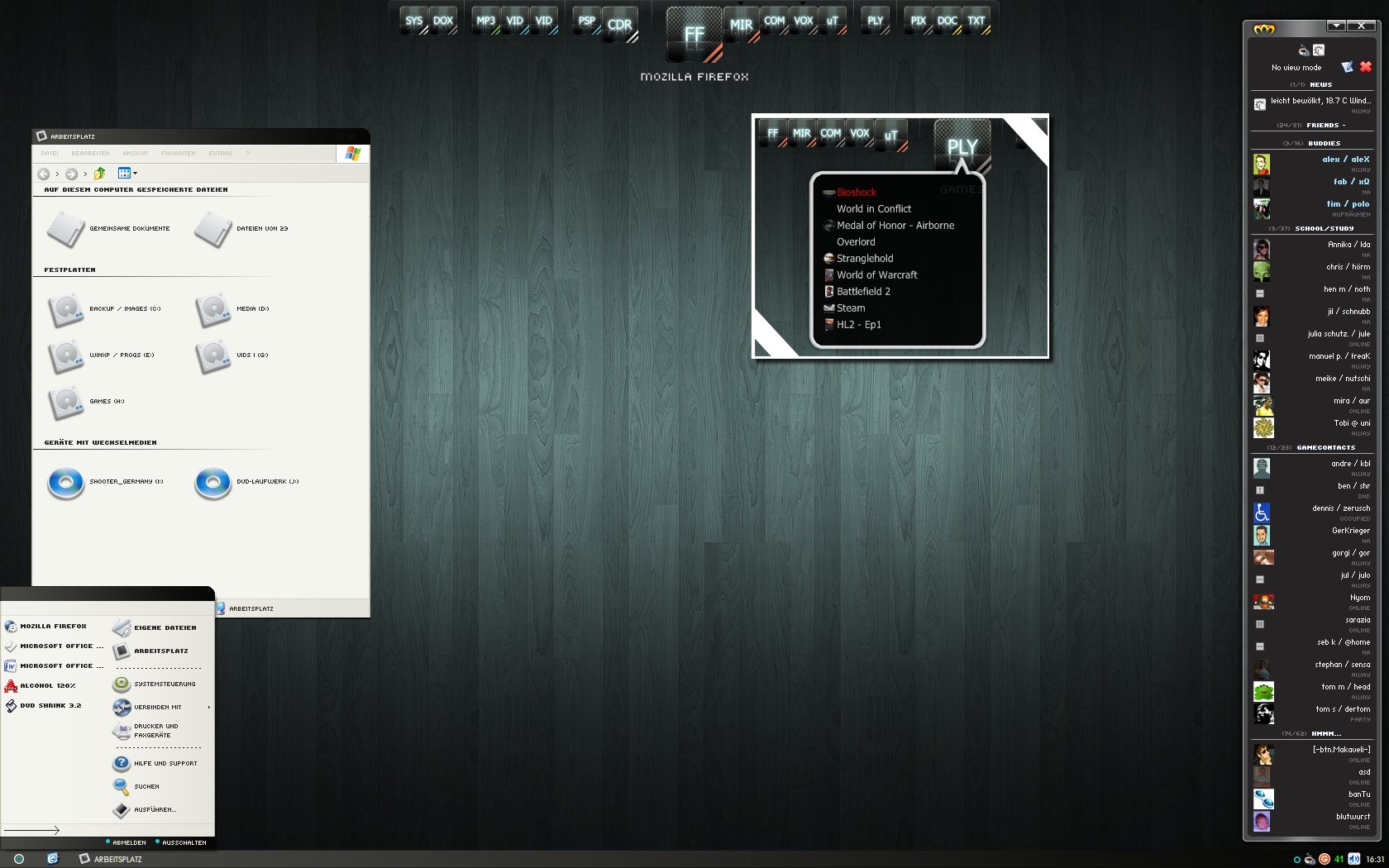Collapse the Gamecontacts group header
Image resolution: width=1389 pixels, height=868 pixels.
(1311, 448)
